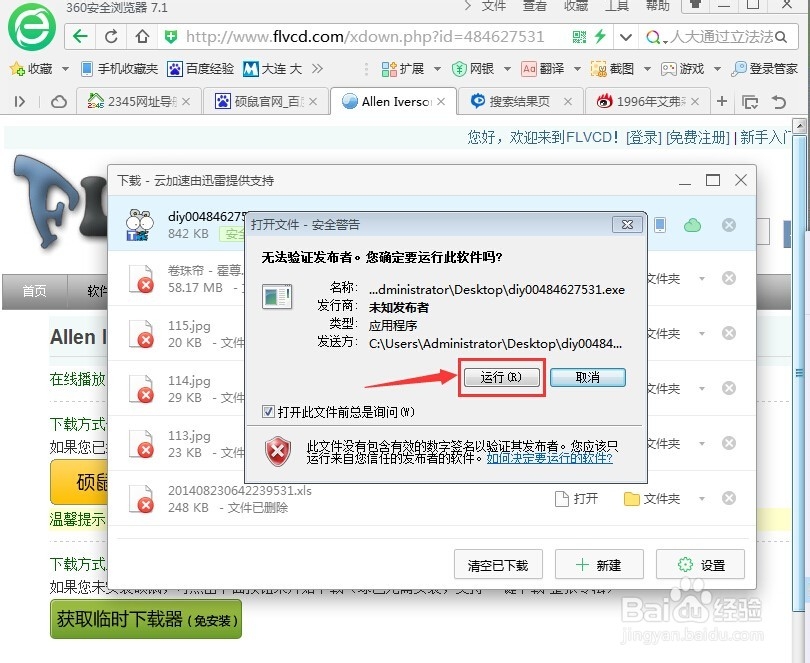Open the 大连 bookmark

coord(272,69)
